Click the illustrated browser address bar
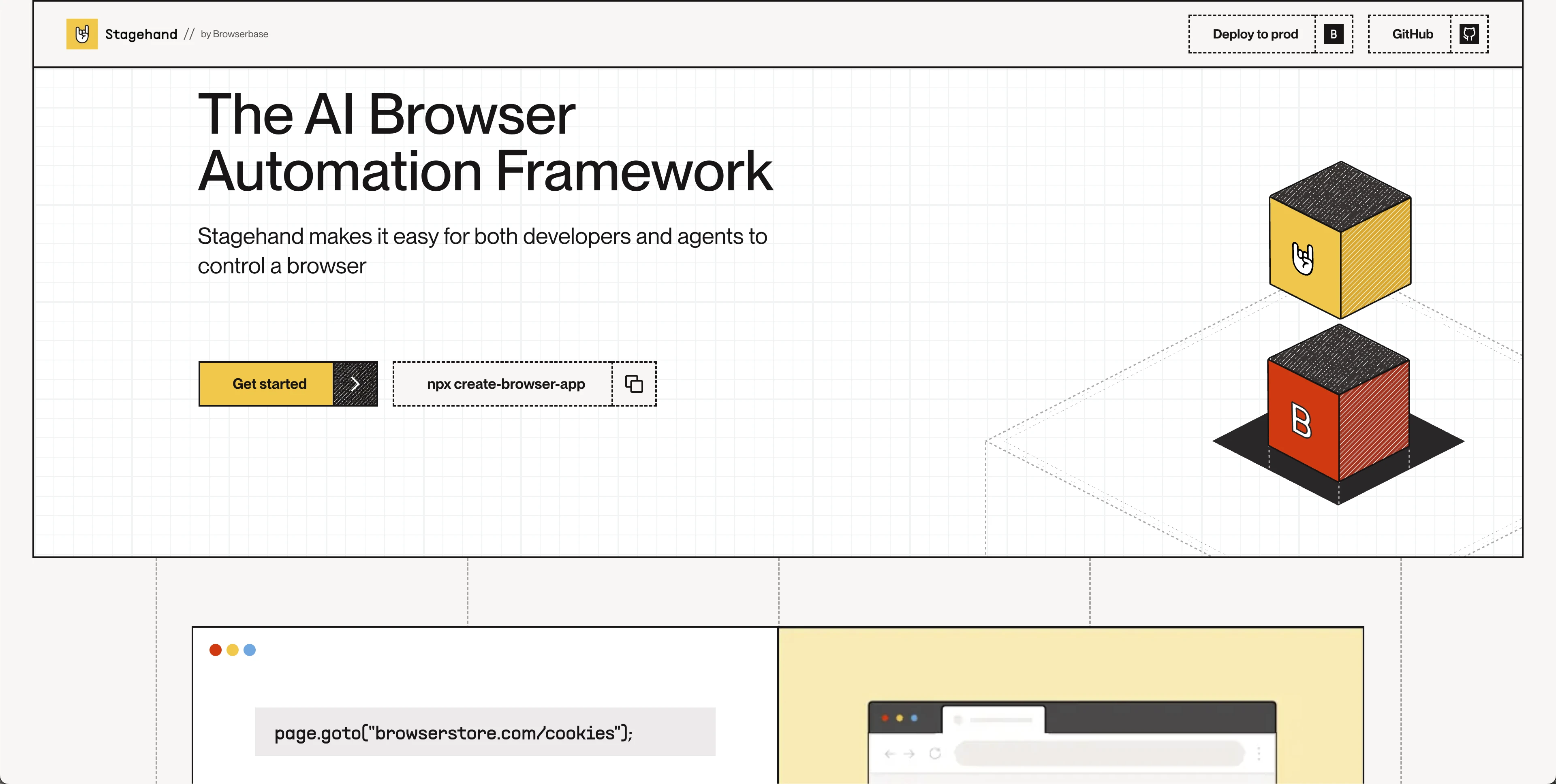Screen dimensions: 1556x784 [1099, 753]
